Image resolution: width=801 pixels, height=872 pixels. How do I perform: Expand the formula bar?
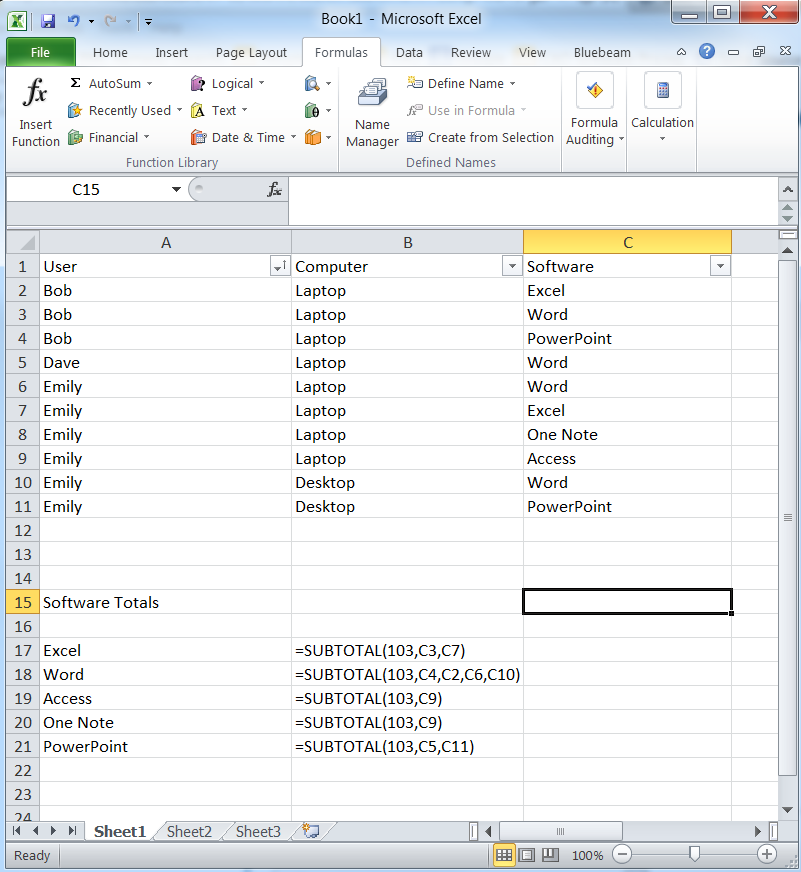[x=788, y=190]
